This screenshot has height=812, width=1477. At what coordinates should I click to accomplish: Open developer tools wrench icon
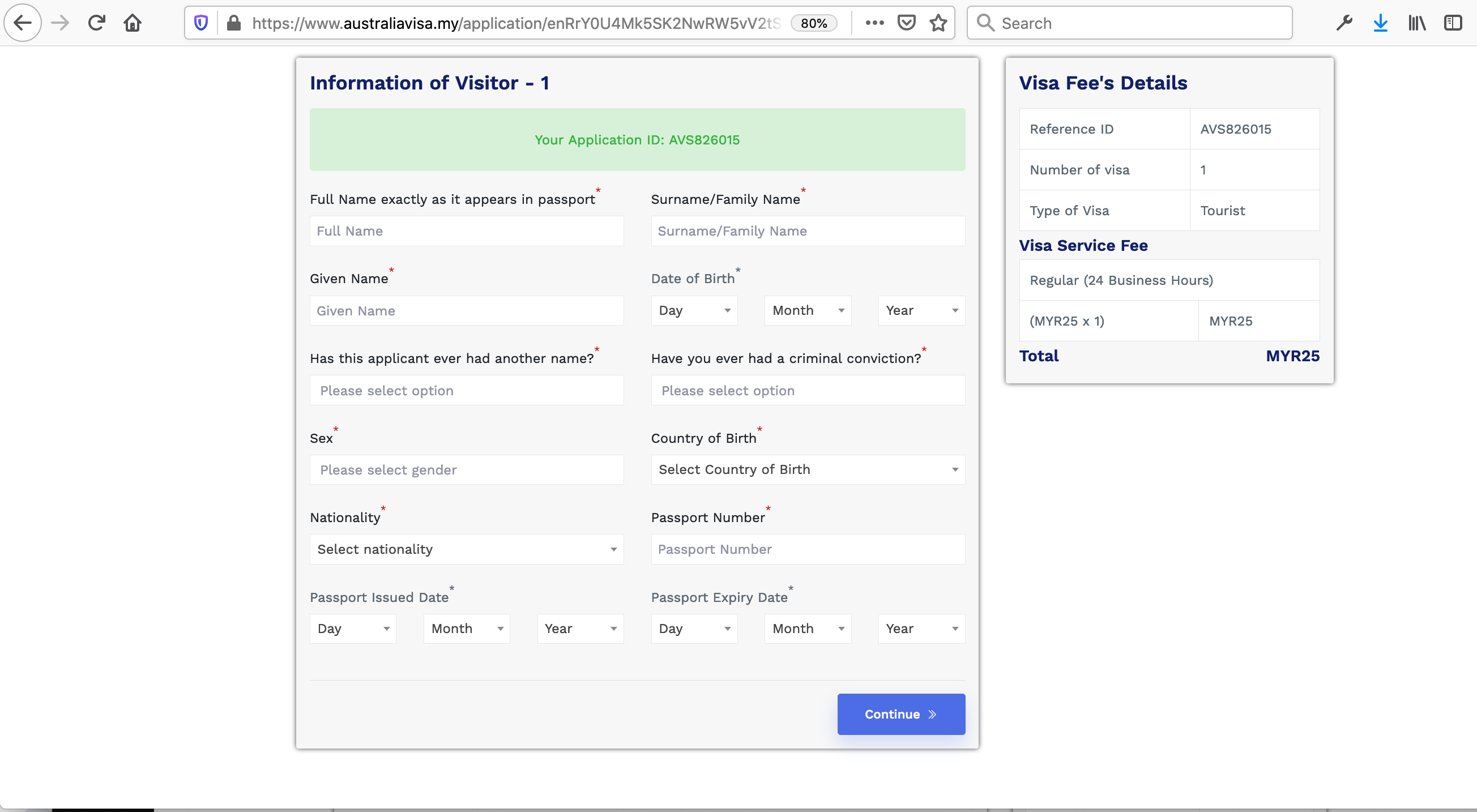coord(1344,23)
